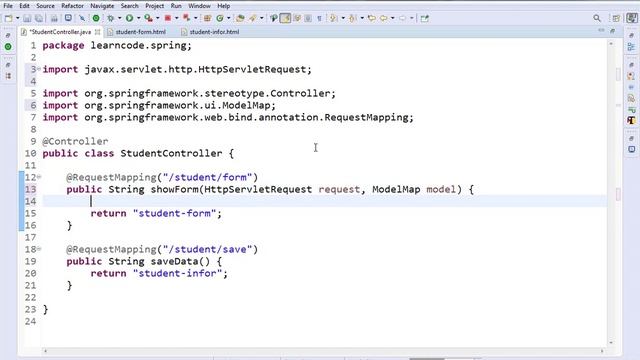Viewport: 640px width, 360px height.
Task: Click the Search flashlight toolbar icon
Action: point(253,18)
